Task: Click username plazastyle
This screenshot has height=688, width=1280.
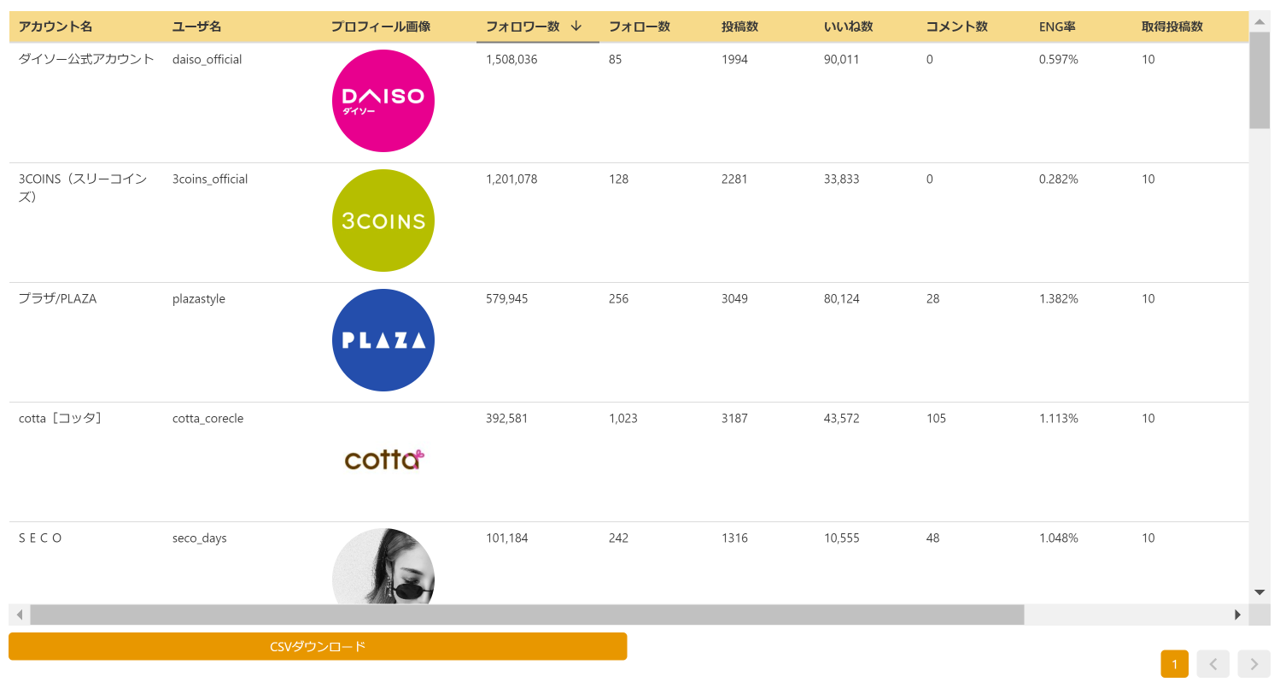Action: click(x=199, y=298)
